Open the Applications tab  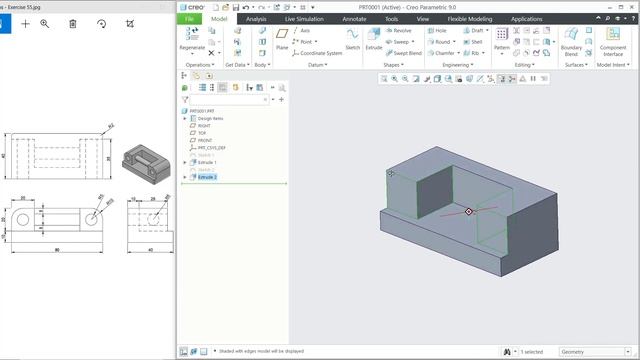click(x=527, y=19)
